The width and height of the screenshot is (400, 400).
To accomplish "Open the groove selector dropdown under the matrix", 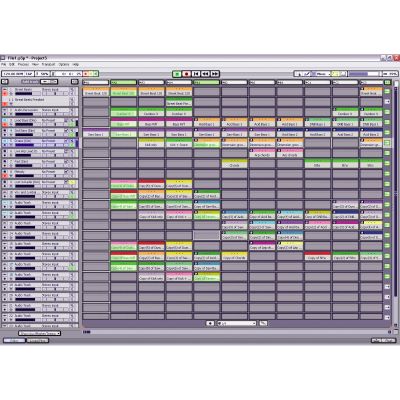I will (236, 323).
